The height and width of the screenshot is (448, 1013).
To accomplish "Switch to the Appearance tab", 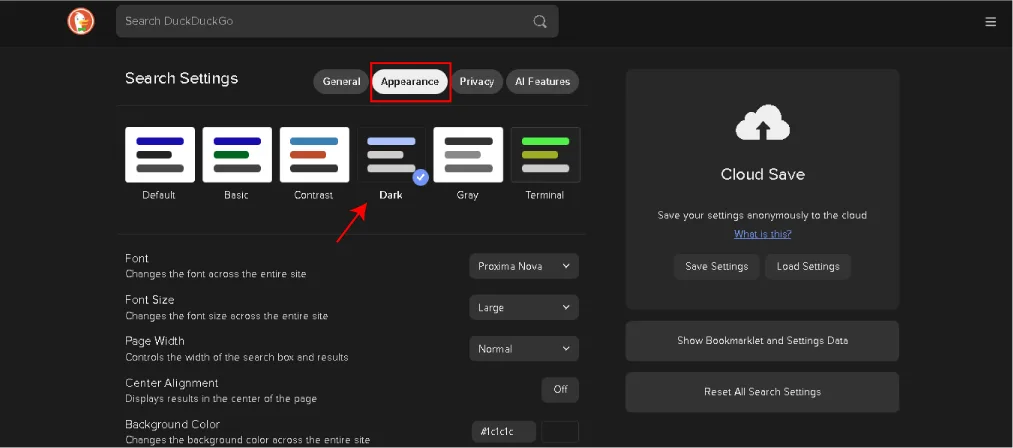I will pyautogui.click(x=410, y=81).
